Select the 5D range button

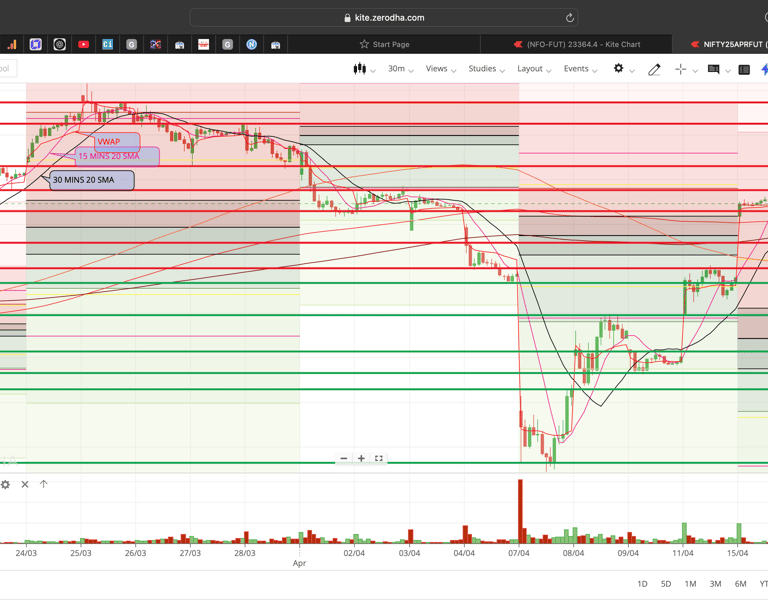(666, 584)
